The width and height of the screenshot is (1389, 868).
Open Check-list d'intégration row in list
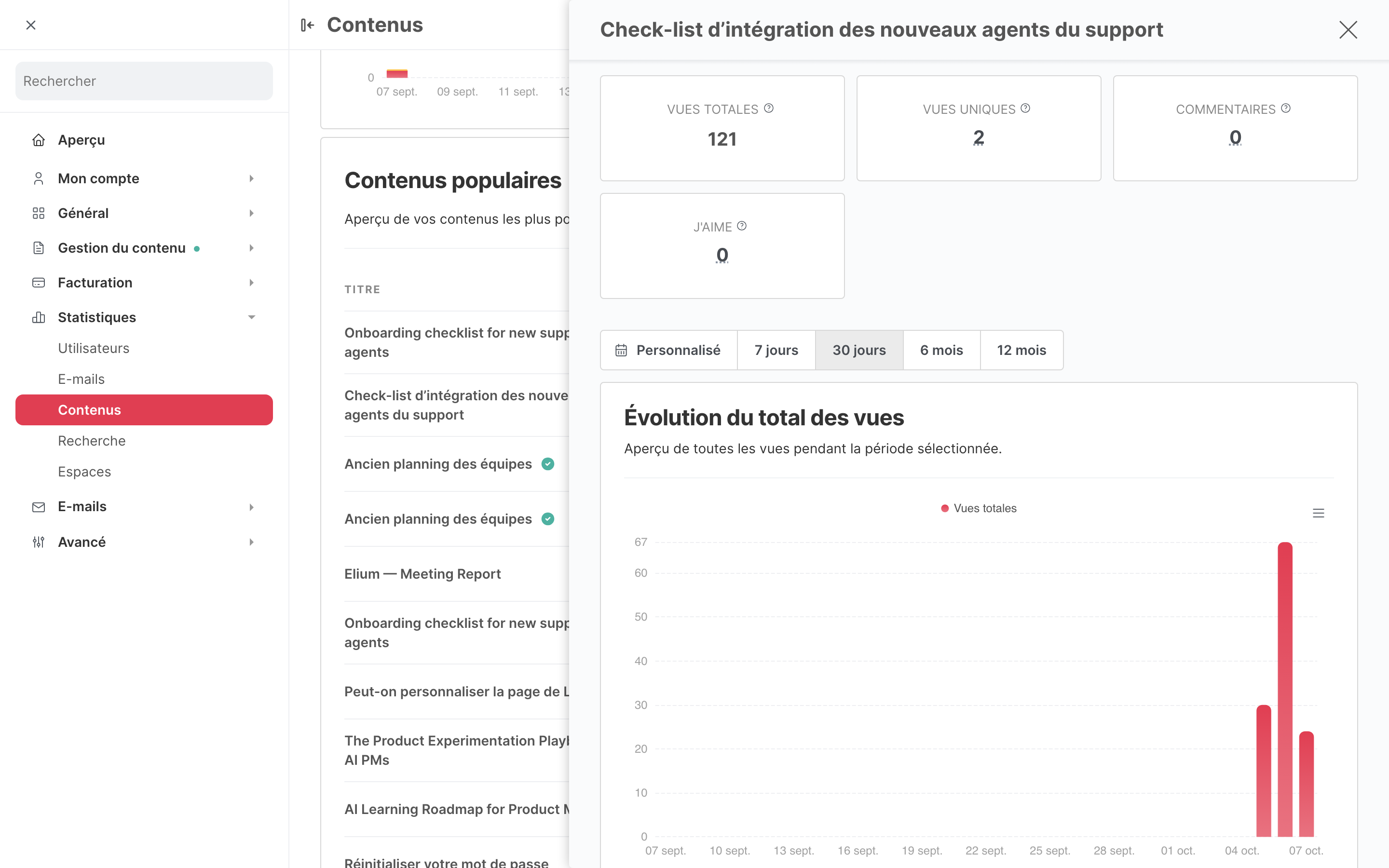457,405
